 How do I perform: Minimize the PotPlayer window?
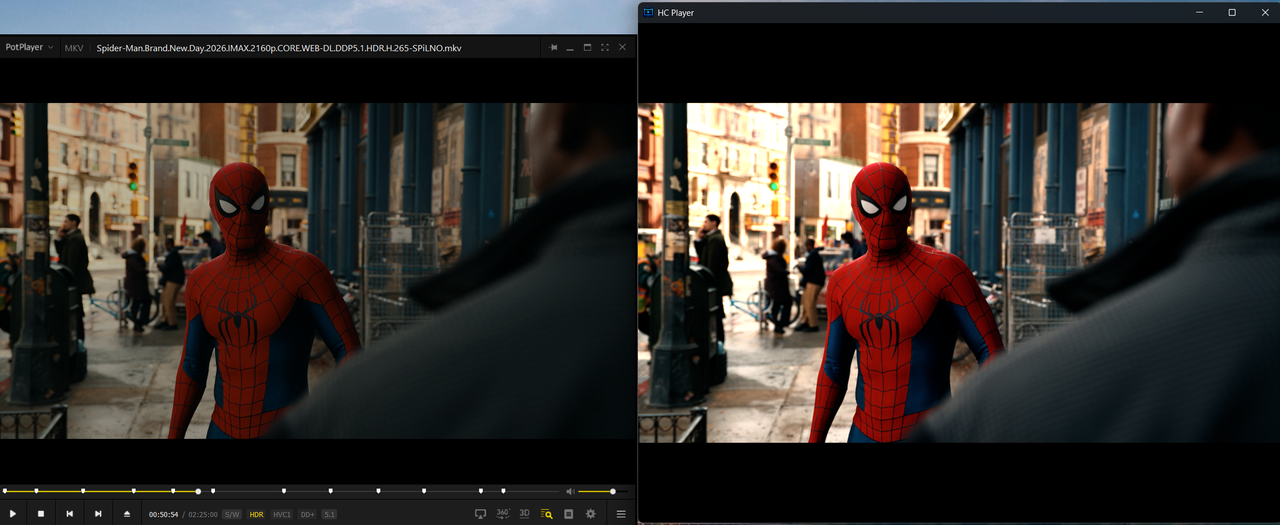(570, 48)
